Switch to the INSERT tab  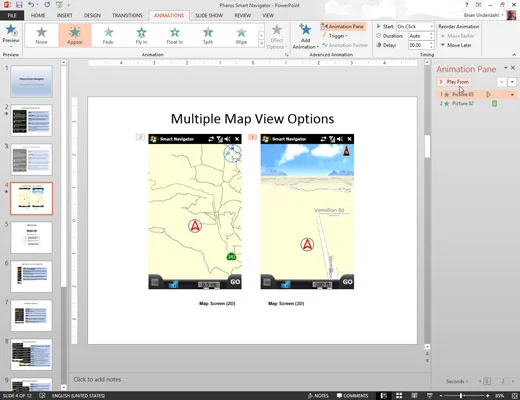point(64,15)
